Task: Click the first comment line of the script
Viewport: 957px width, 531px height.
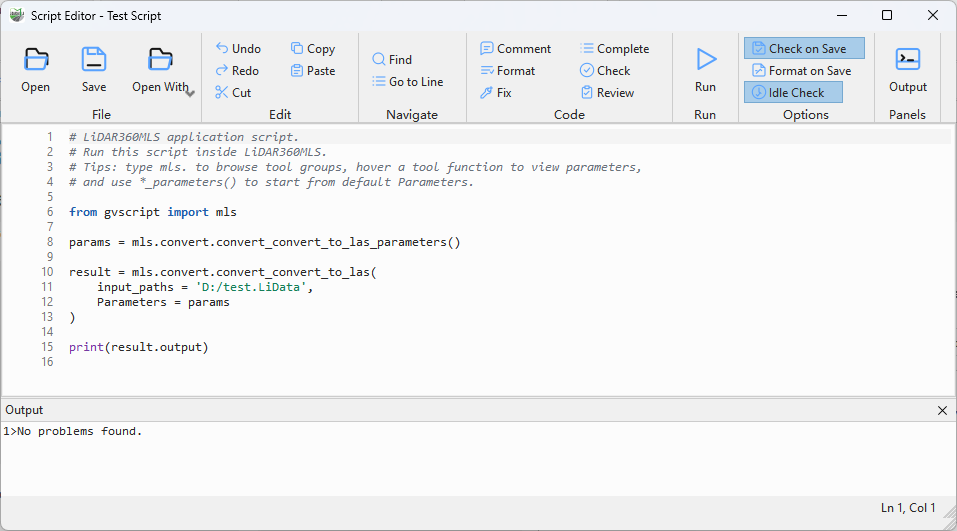Action: click(x=184, y=137)
